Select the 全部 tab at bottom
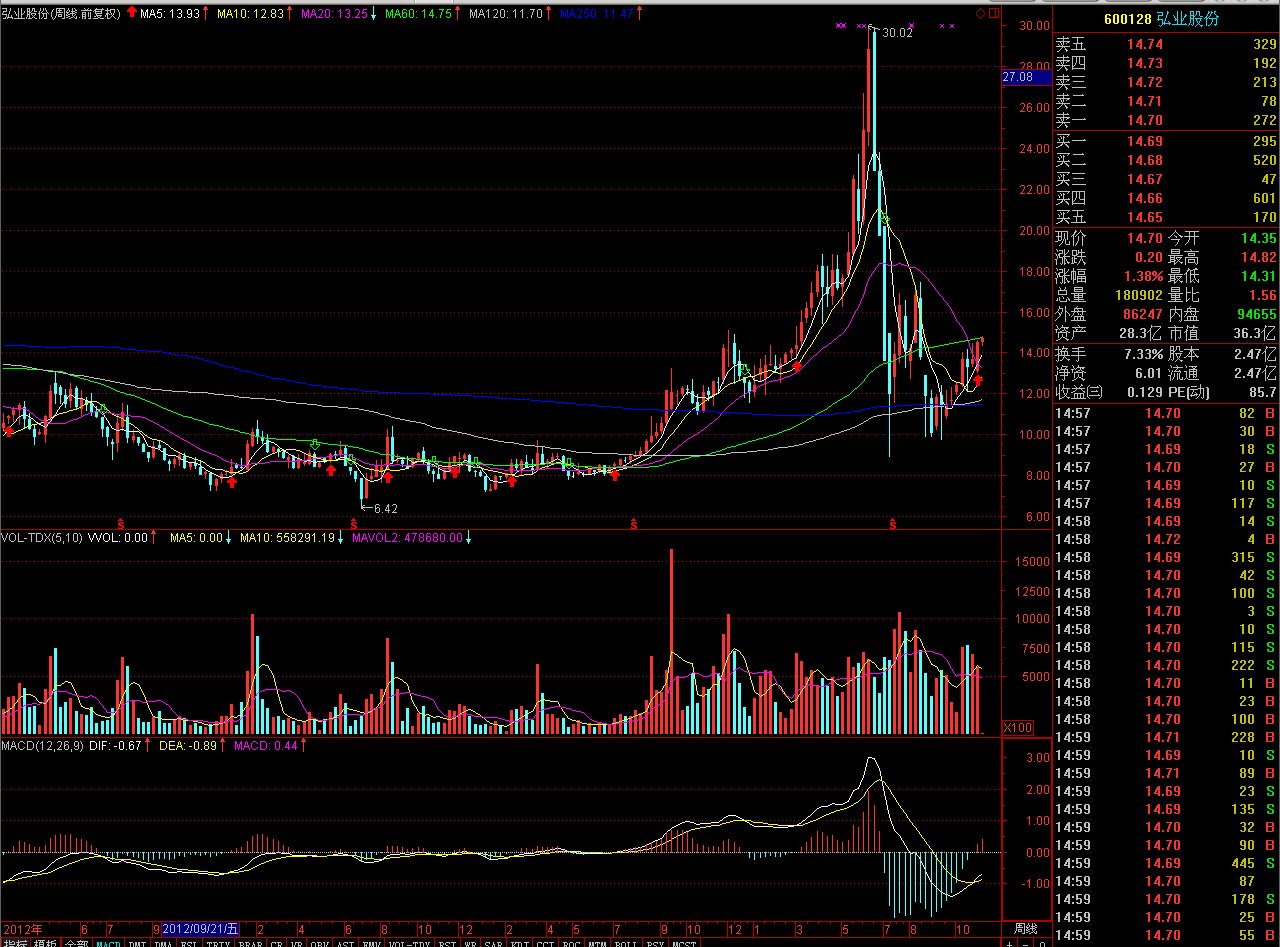The width and height of the screenshot is (1280, 947). coord(77,941)
